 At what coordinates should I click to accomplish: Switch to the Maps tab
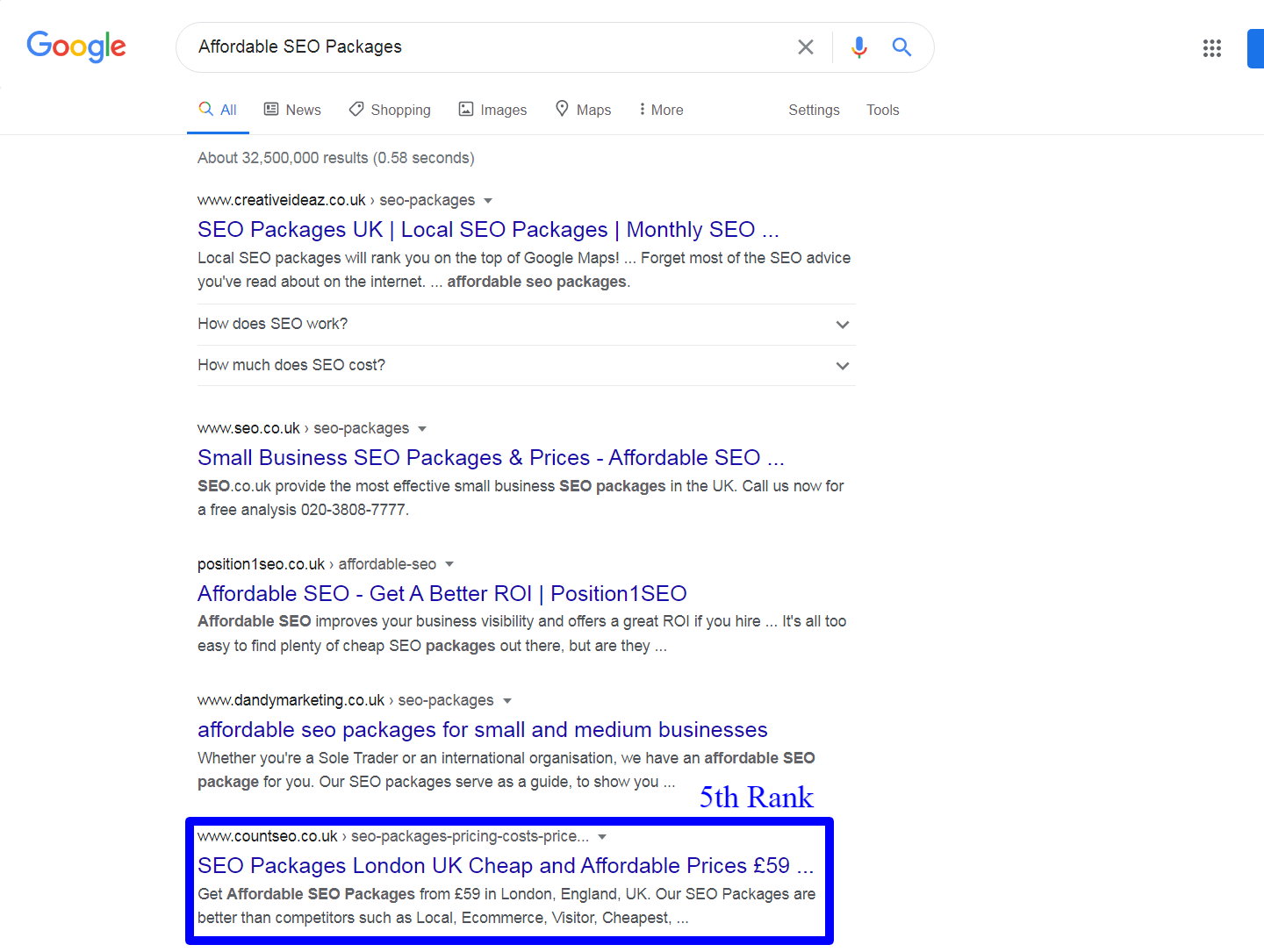pyautogui.click(x=583, y=110)
